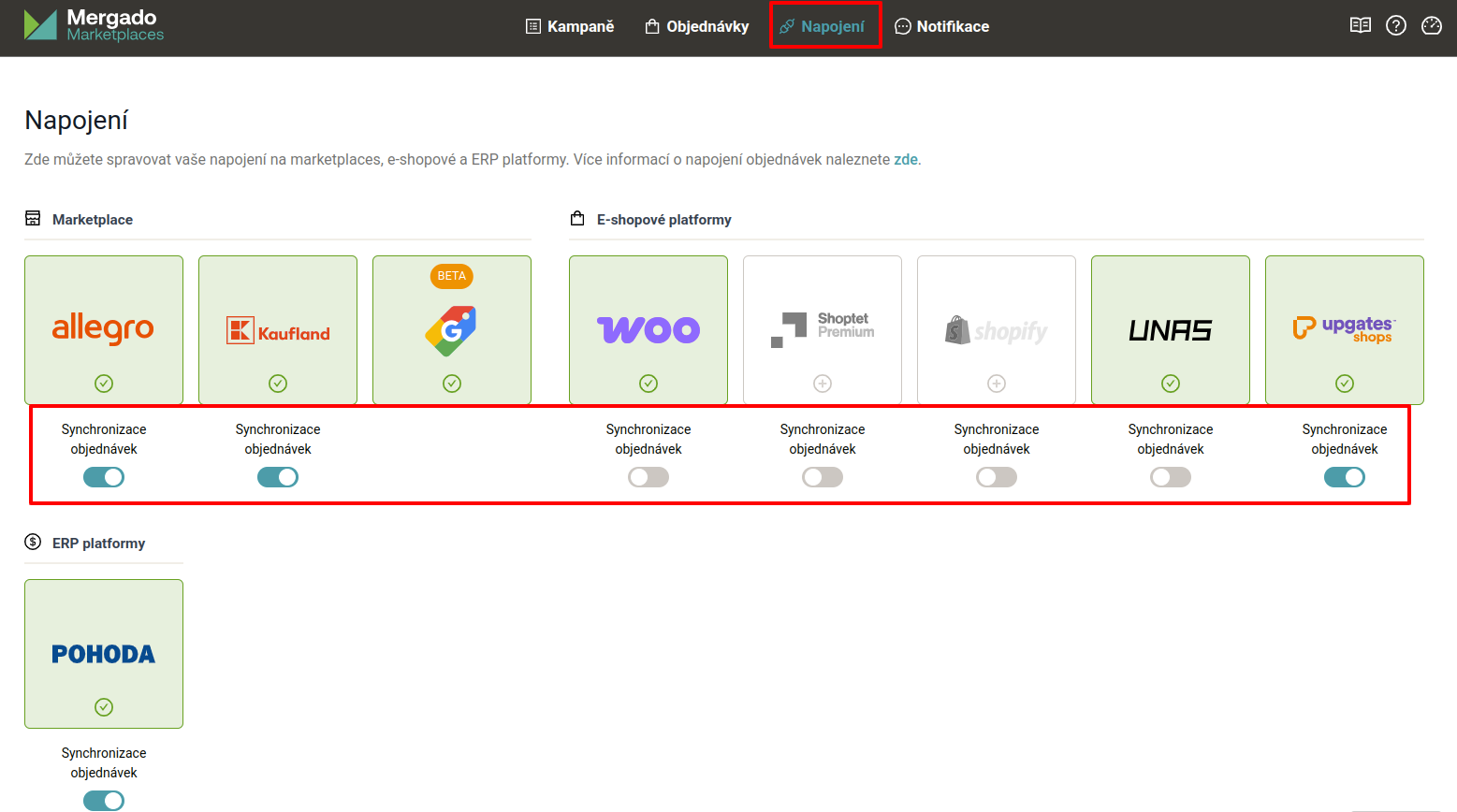Follow the 'zde' link
This screenshot has height=812, width=1457.
coord(906,159)
